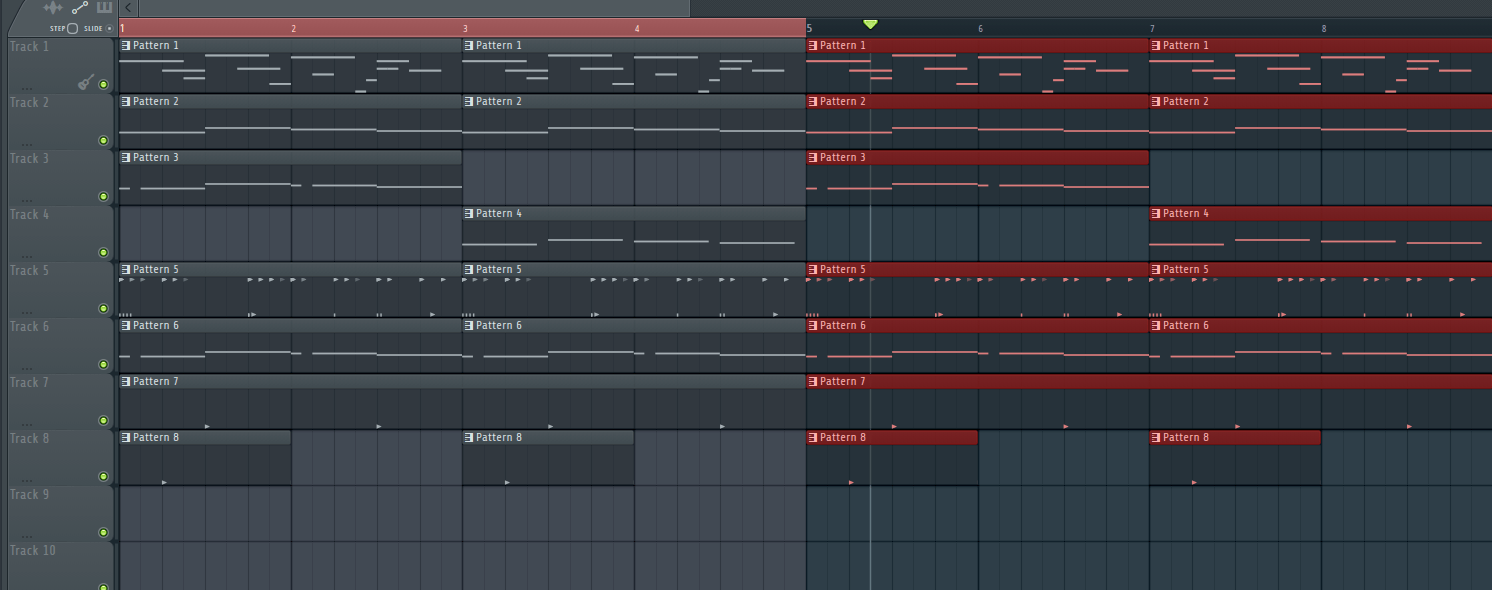The width and height of the screenshot is (1492, 590).
Task: Toggle the STEP editing checkbox
Action: coord(71,28)
